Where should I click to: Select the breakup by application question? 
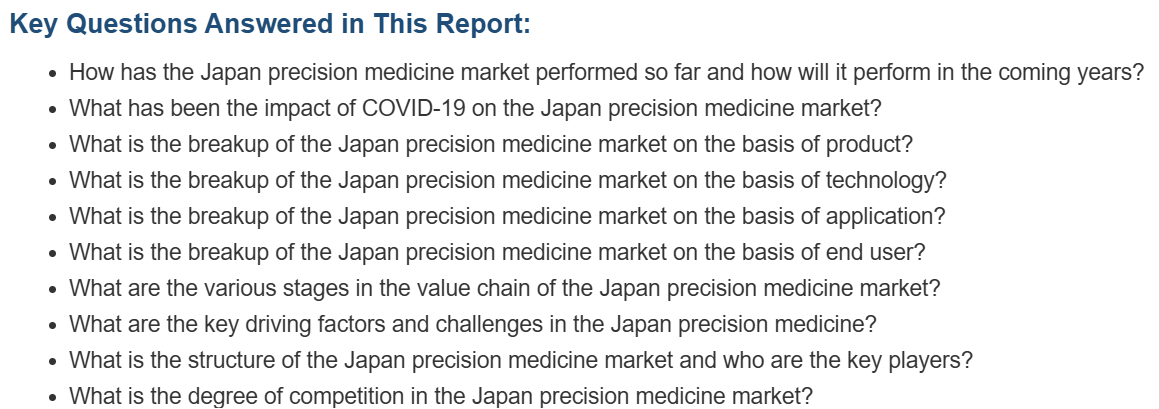[x=506, y=216]
